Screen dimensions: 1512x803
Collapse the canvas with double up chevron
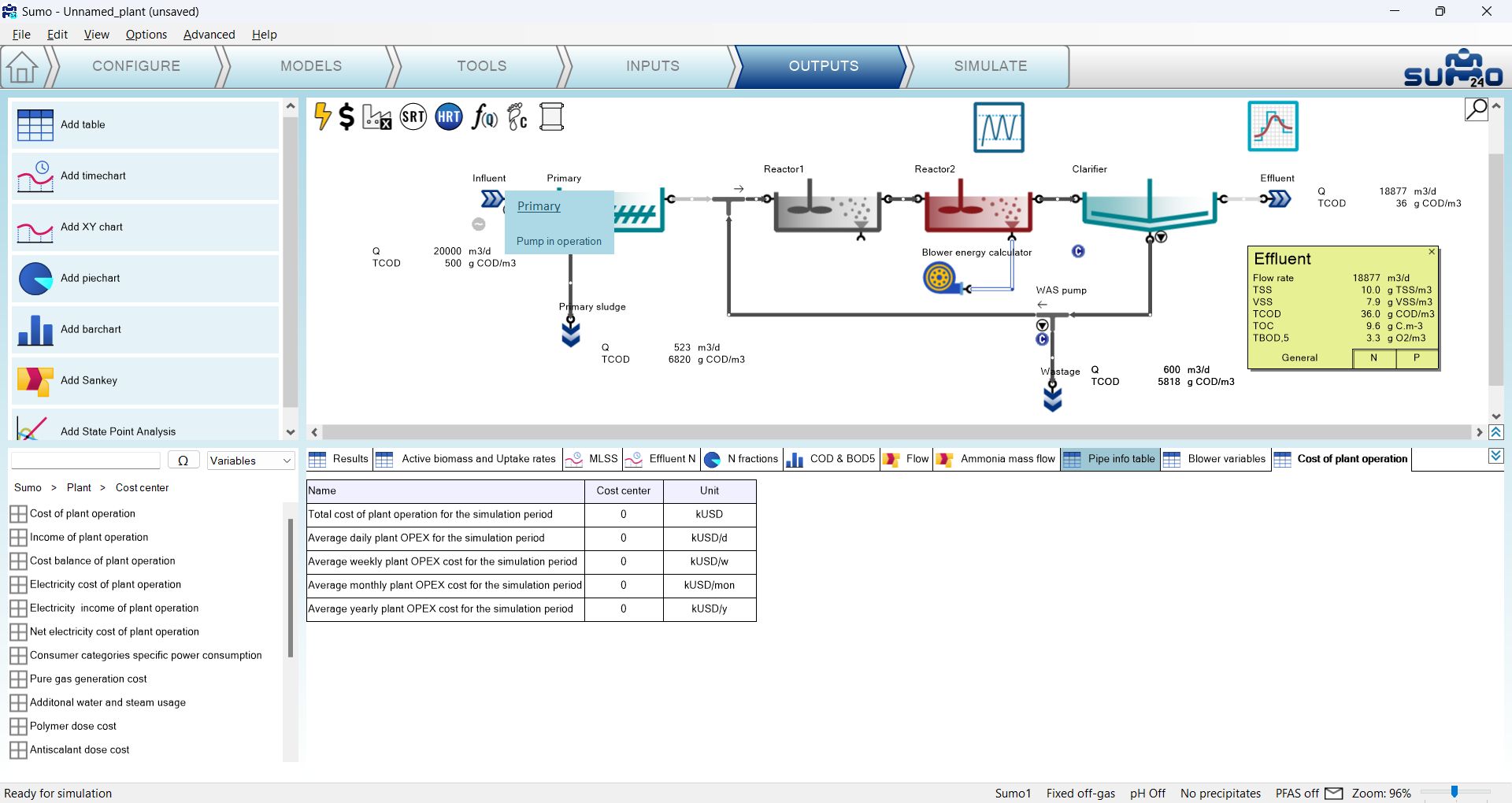click(x=1496, y=432)
